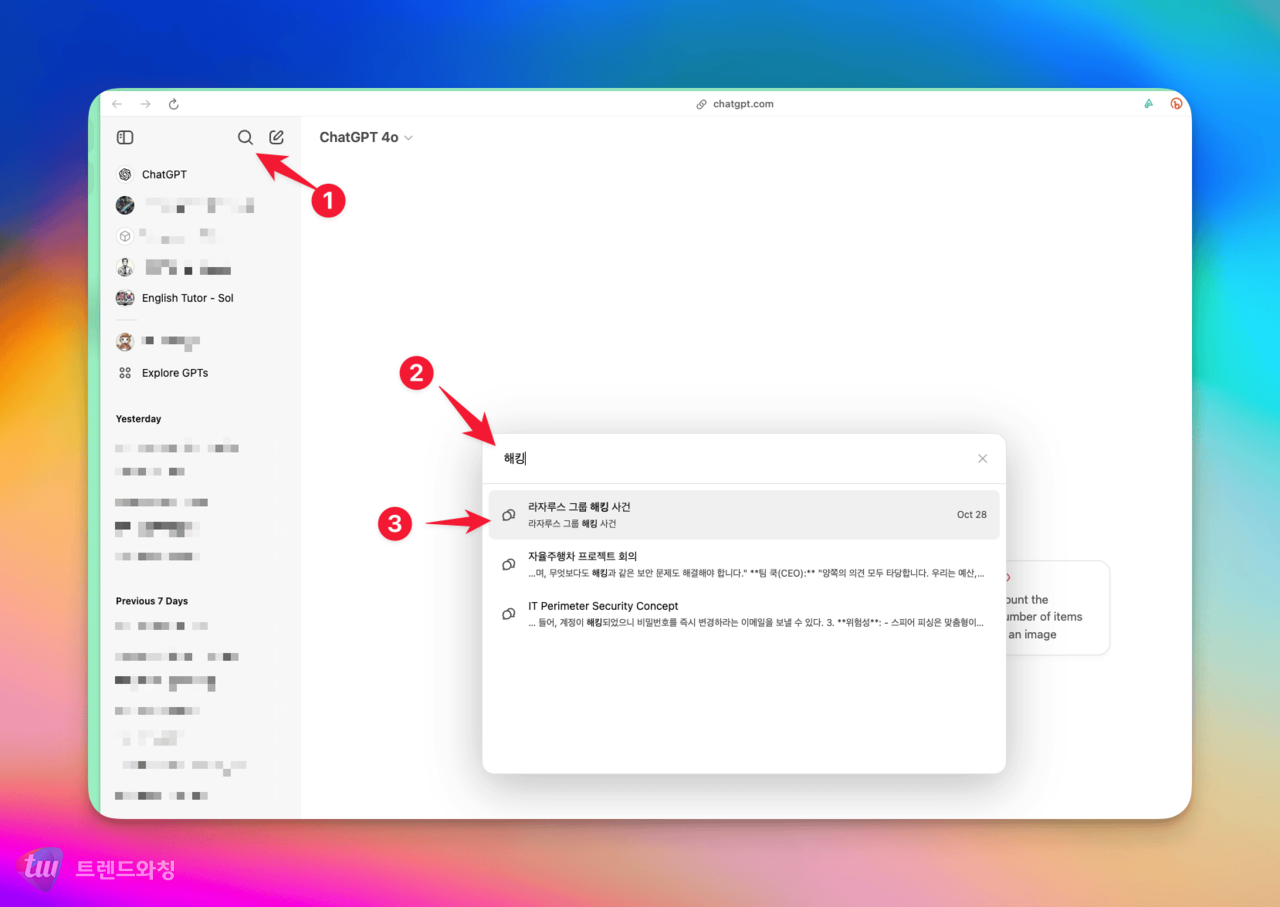
Task: Click the Previous 7 Days heading
Action: click(152, 601)
